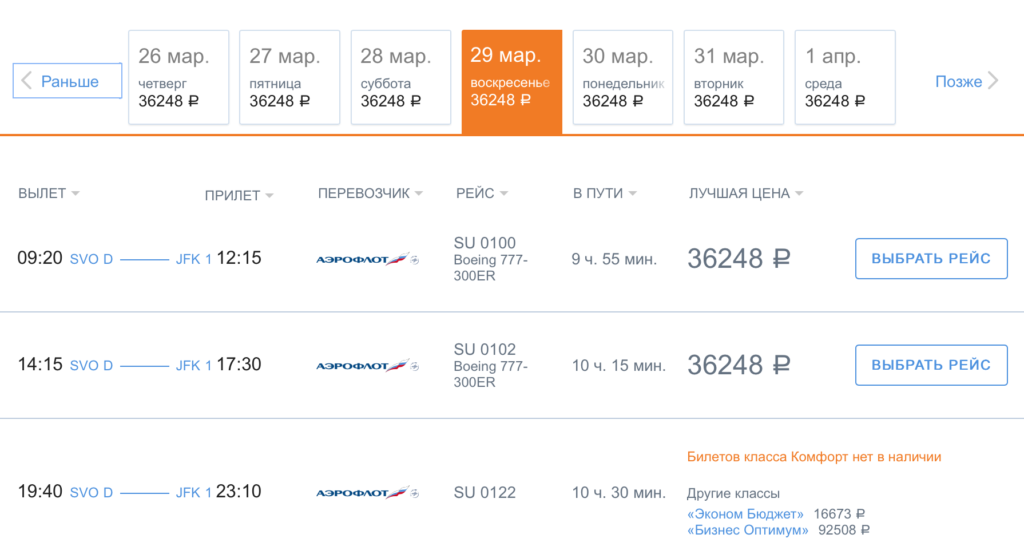Select flight SU 0100 with ВЫБРАТЬ РЕЙС
Image resolution: width=1024 pixels, height=554 pixels.
tap(931, 259)
